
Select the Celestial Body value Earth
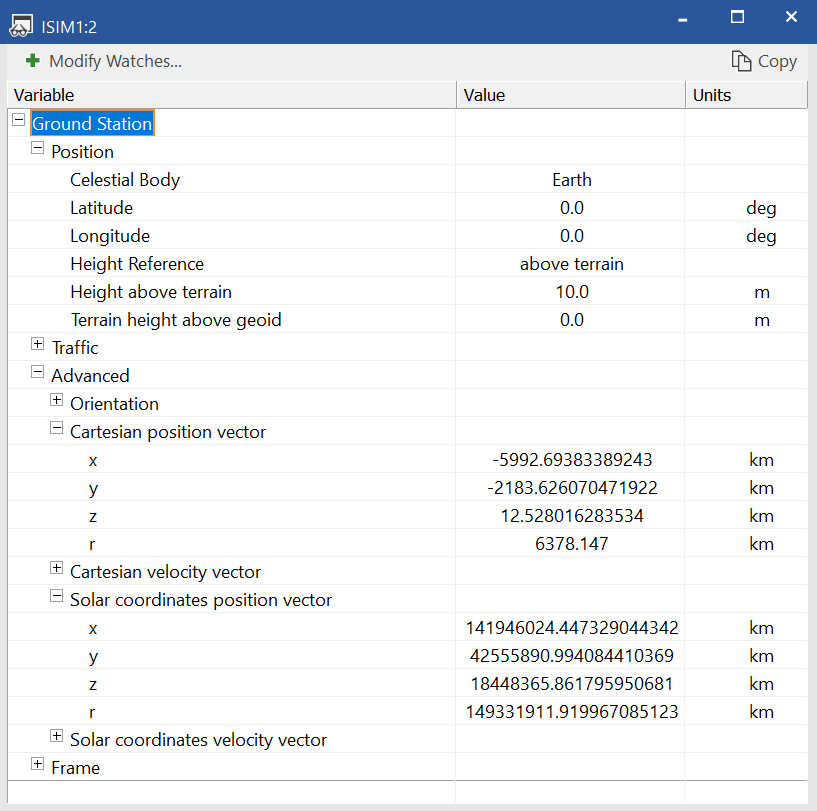tap(571, 180)
